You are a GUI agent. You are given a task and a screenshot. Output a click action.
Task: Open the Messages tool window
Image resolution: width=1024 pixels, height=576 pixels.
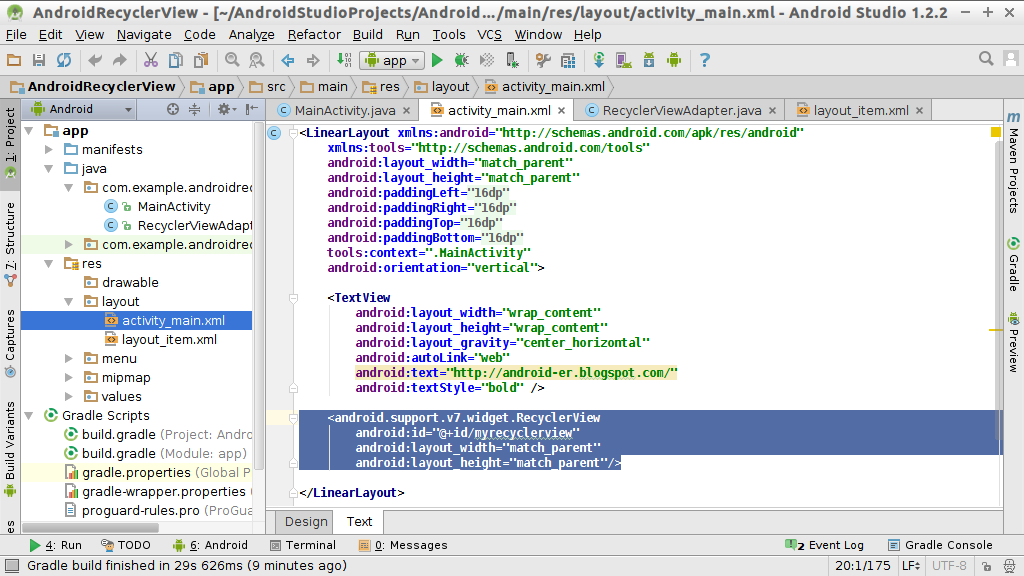(x=403, y=545)
